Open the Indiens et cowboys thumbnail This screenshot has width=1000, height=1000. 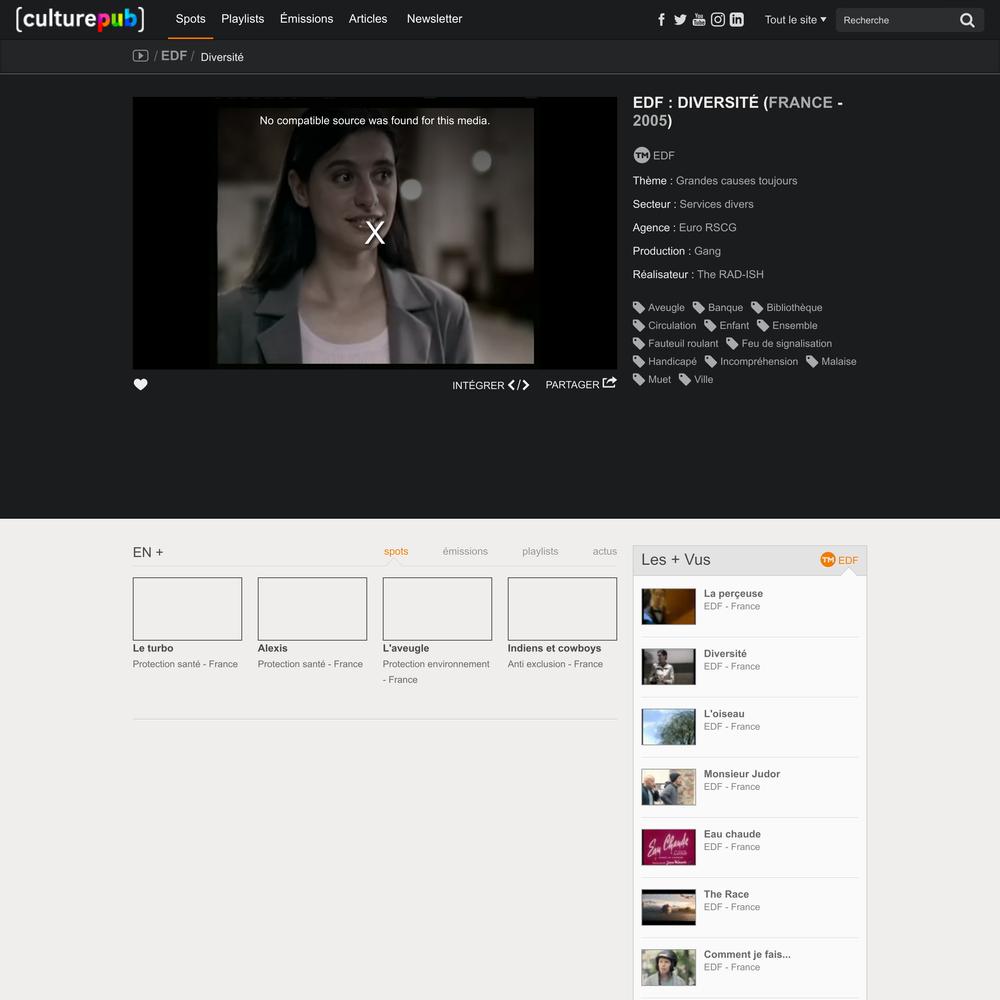click(x=562, y=608)
